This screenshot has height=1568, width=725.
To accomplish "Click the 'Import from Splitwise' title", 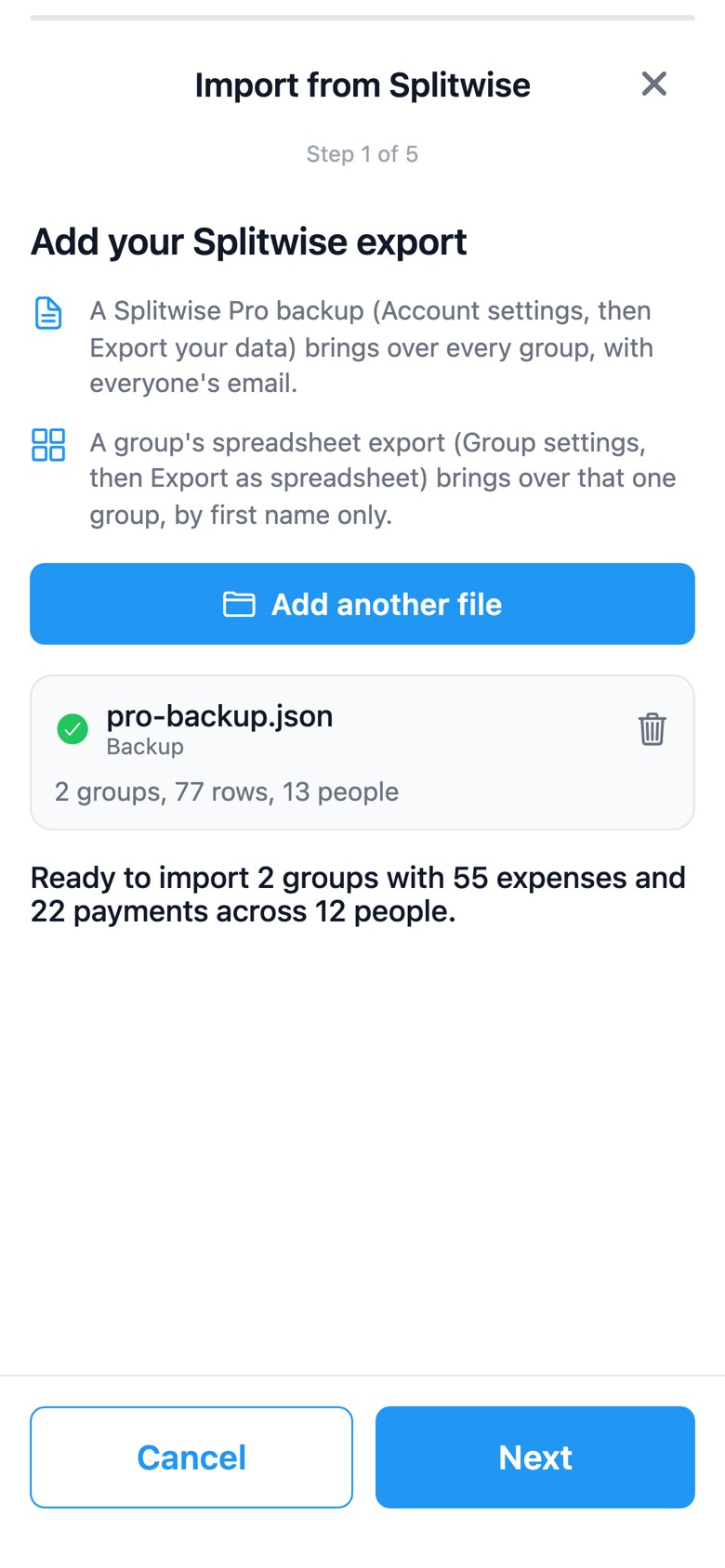I will (x=362, y=85).
